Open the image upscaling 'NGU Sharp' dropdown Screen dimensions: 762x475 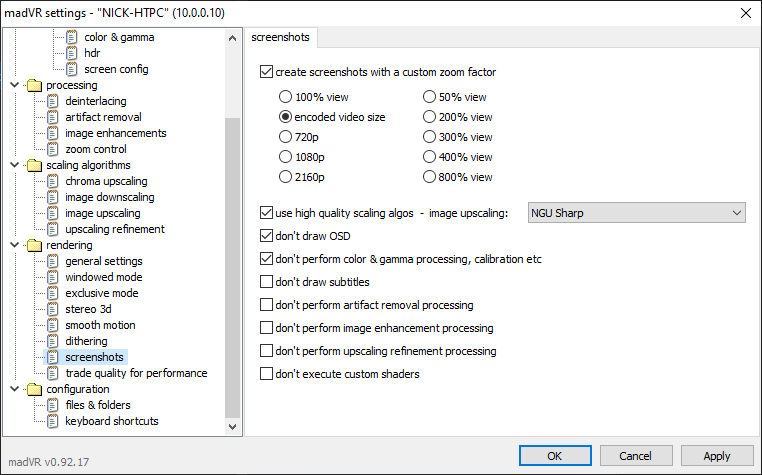point(637,212)
